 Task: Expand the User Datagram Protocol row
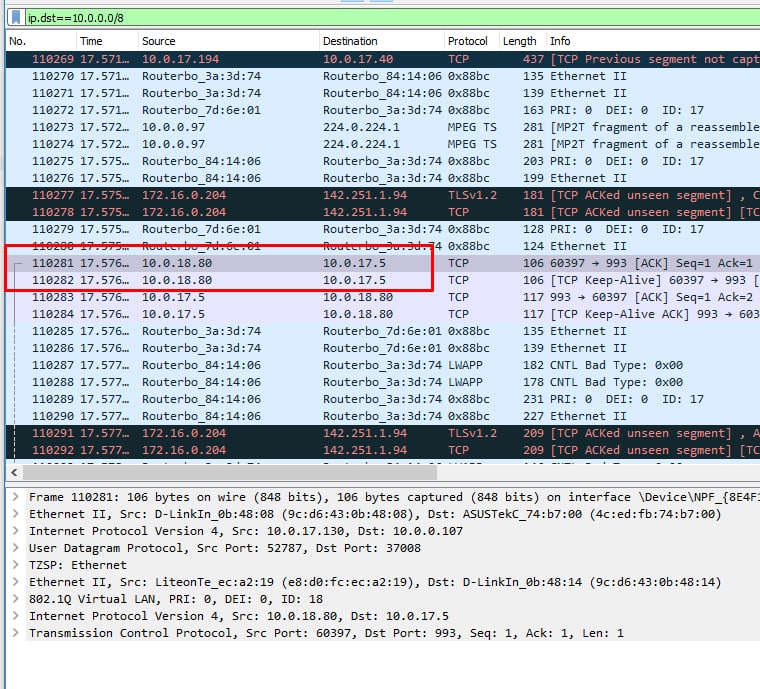click(x=16, y=548)
